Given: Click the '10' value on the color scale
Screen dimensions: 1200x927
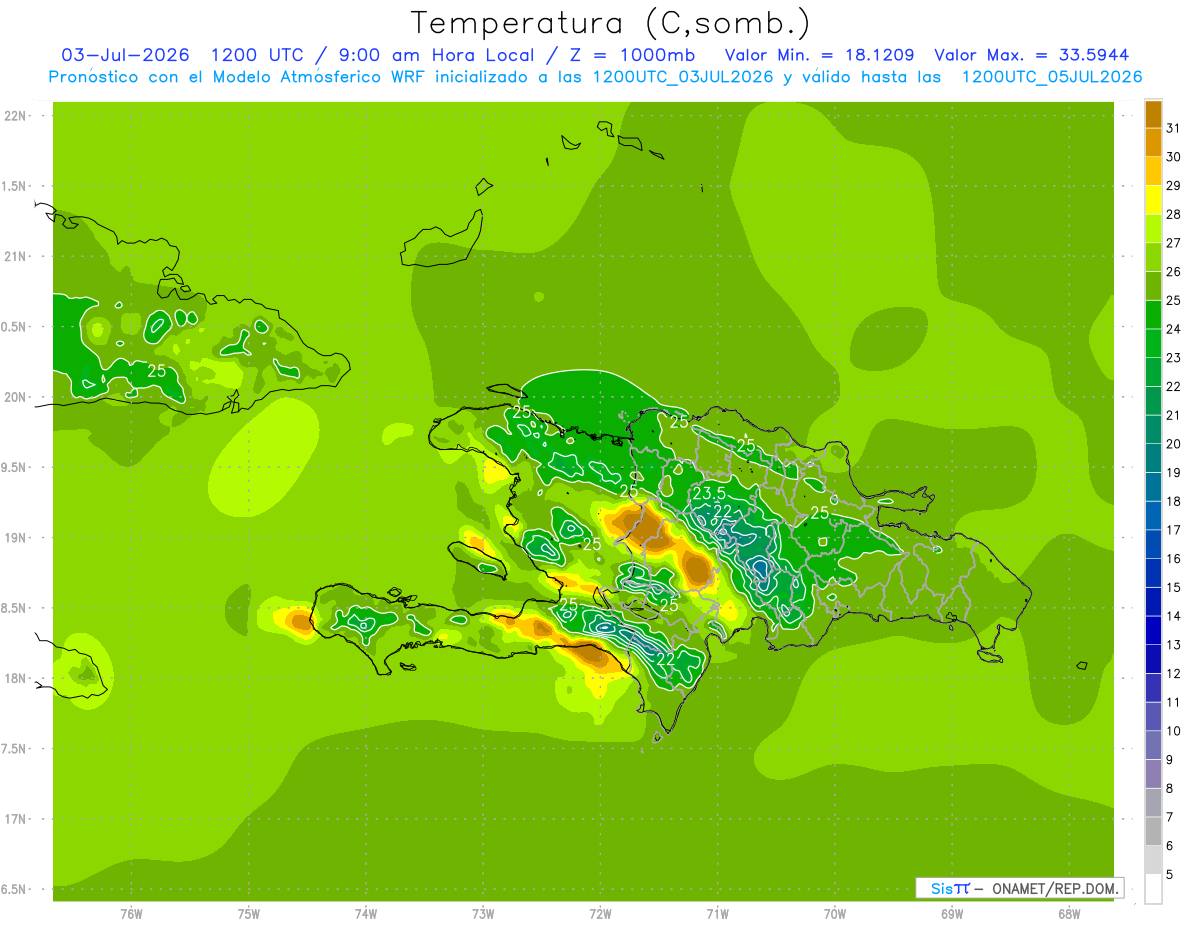Looking at the screenshot, I should click(1174, 731).
